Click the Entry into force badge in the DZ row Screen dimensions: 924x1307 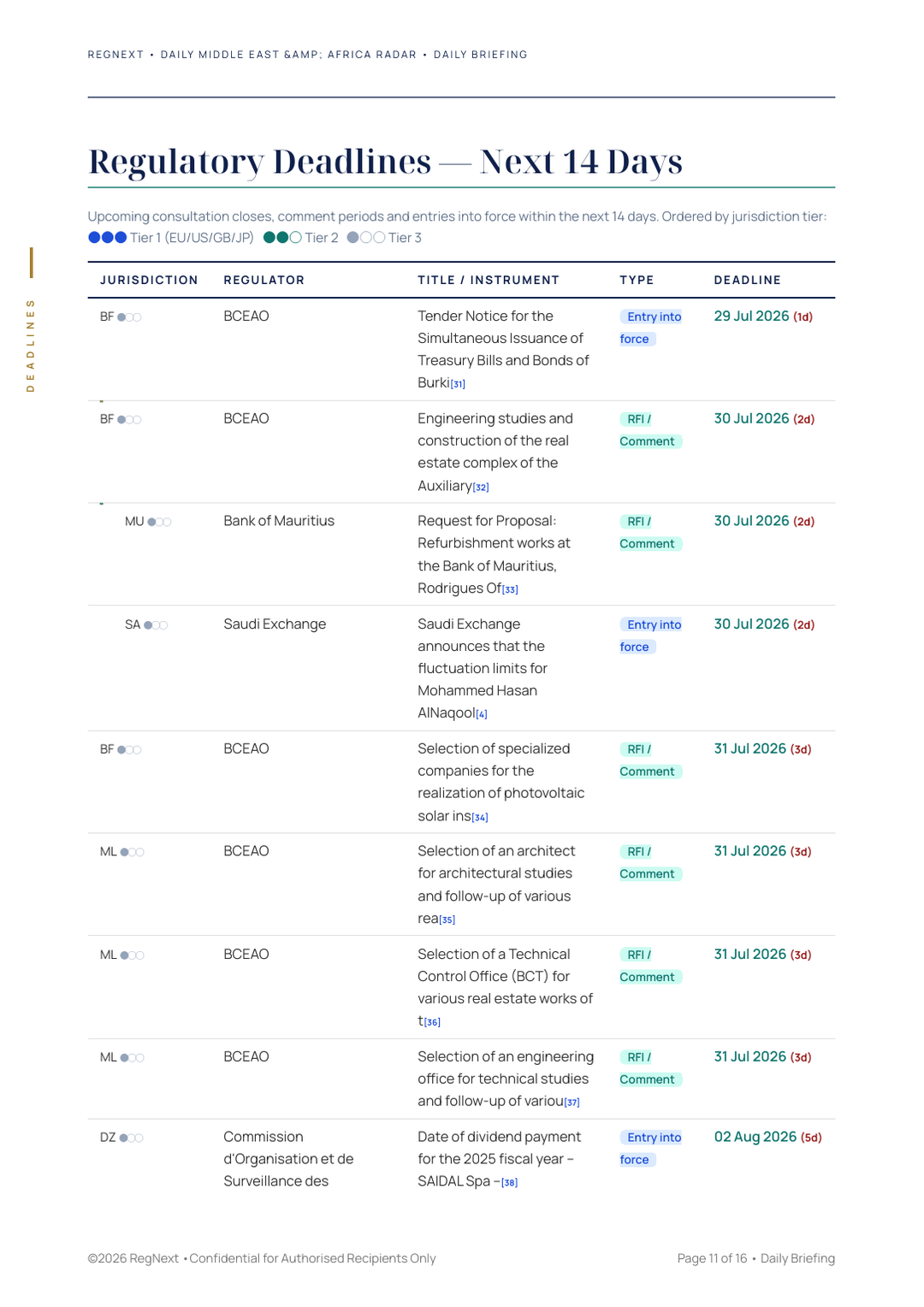pos(651,1149)
